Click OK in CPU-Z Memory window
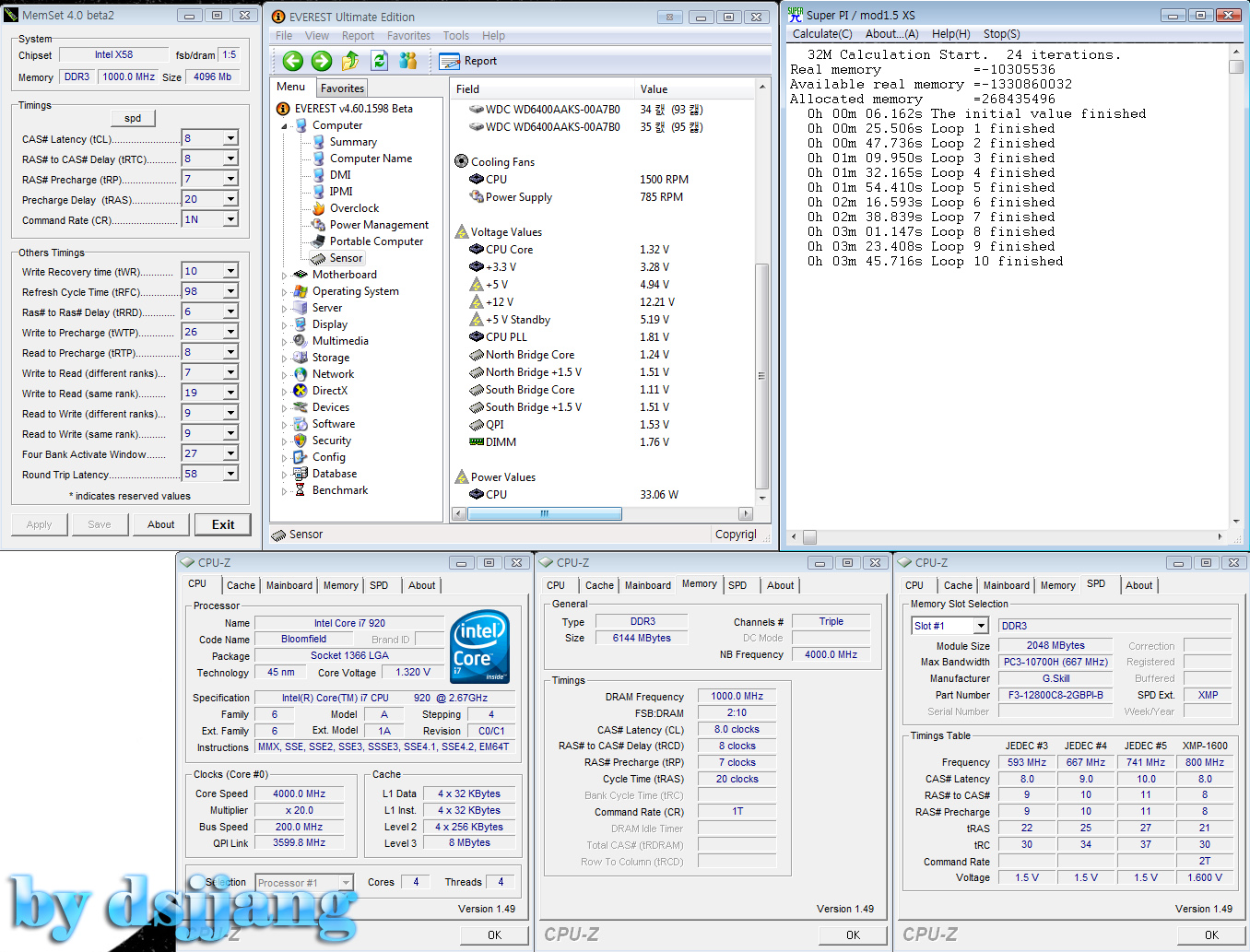The width and height of the screenshot is (1250, 952). point(853,934)
